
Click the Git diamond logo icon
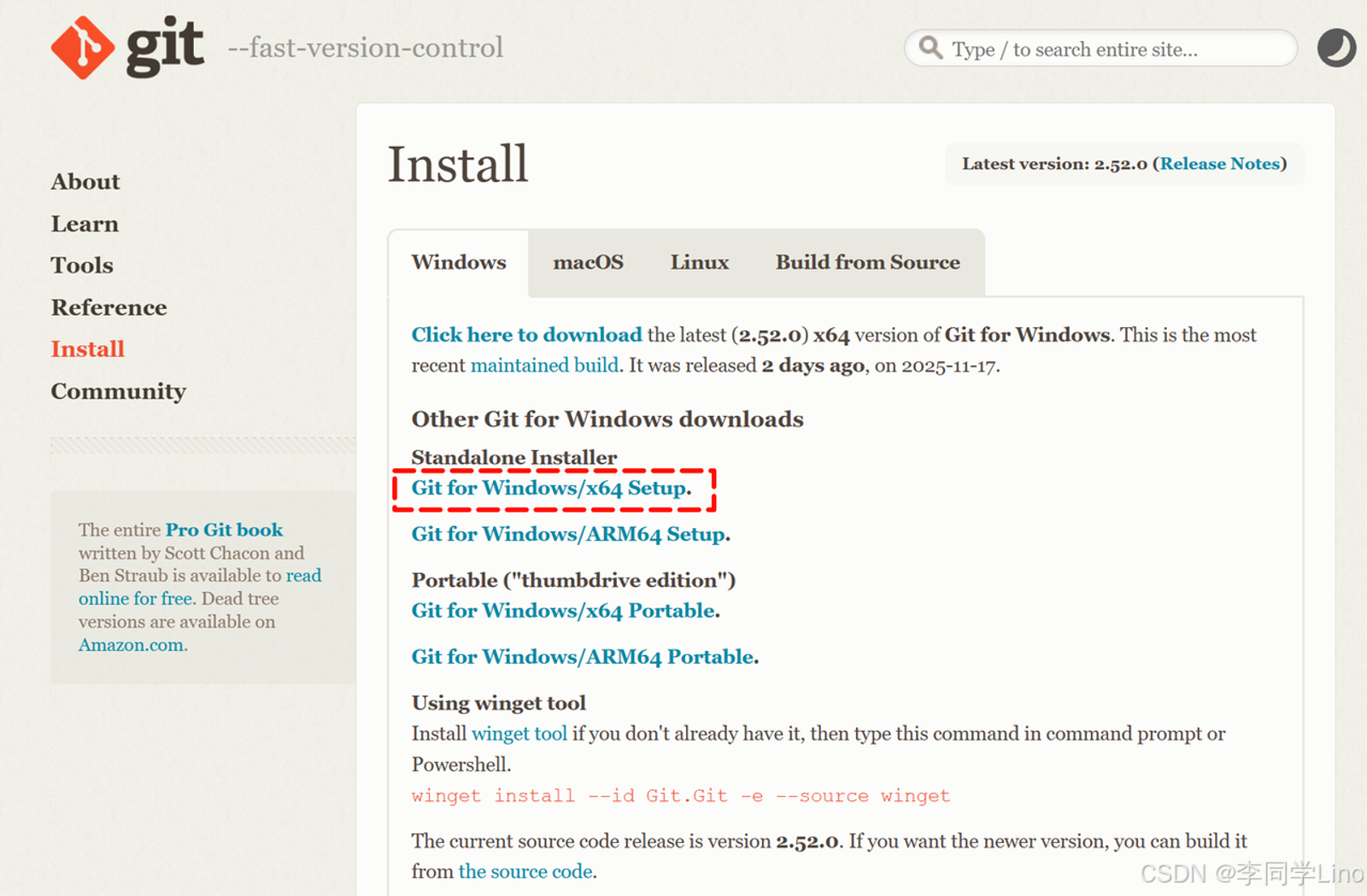[x=82, y=48]
